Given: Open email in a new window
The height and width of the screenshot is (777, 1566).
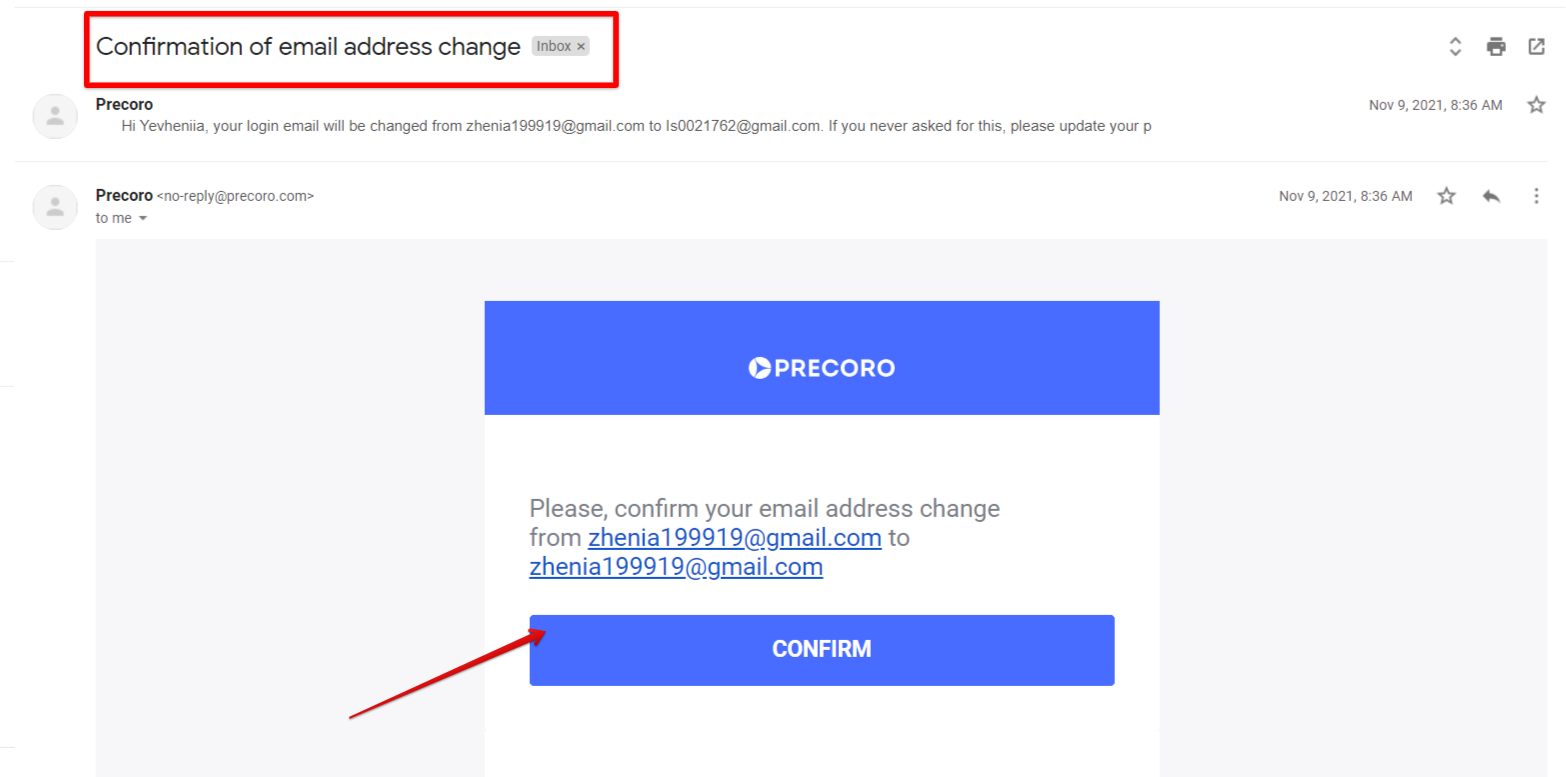Looking at the screenshot, I should click(1537, 46).
